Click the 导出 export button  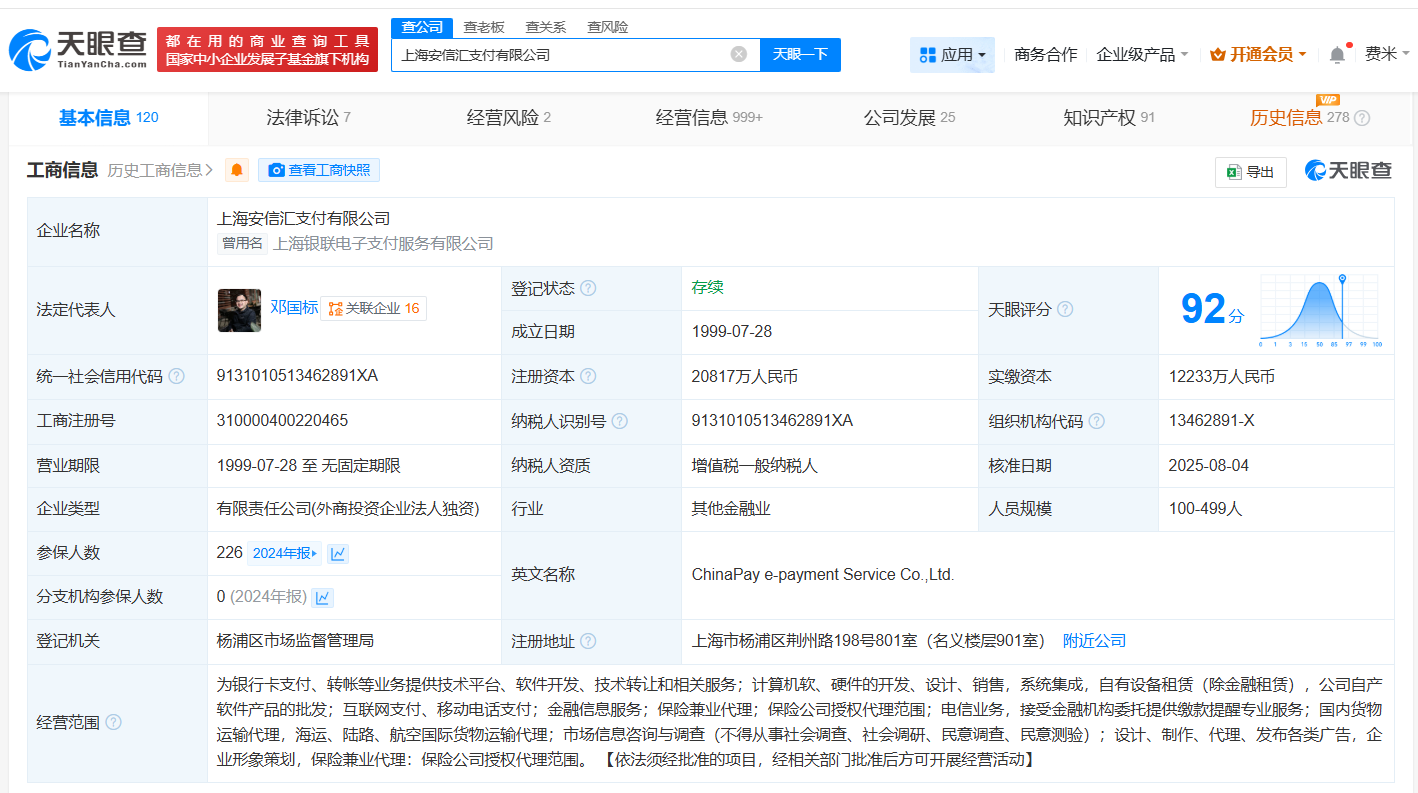pos(1250,172)
